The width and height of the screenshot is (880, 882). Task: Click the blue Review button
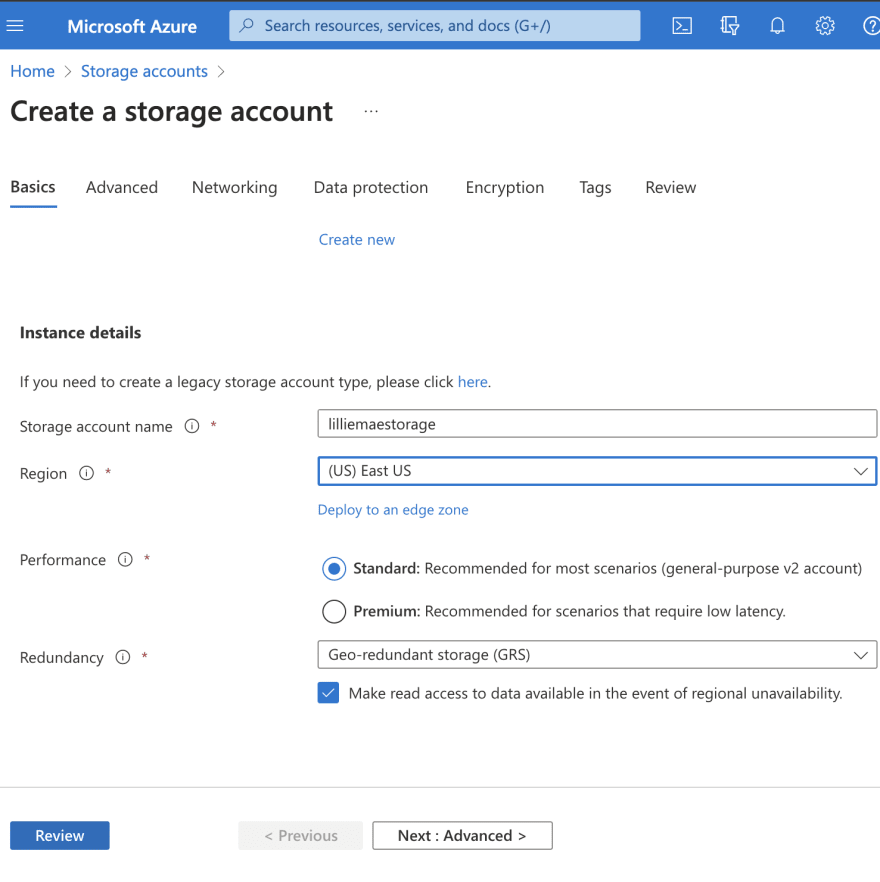(60, 835)
